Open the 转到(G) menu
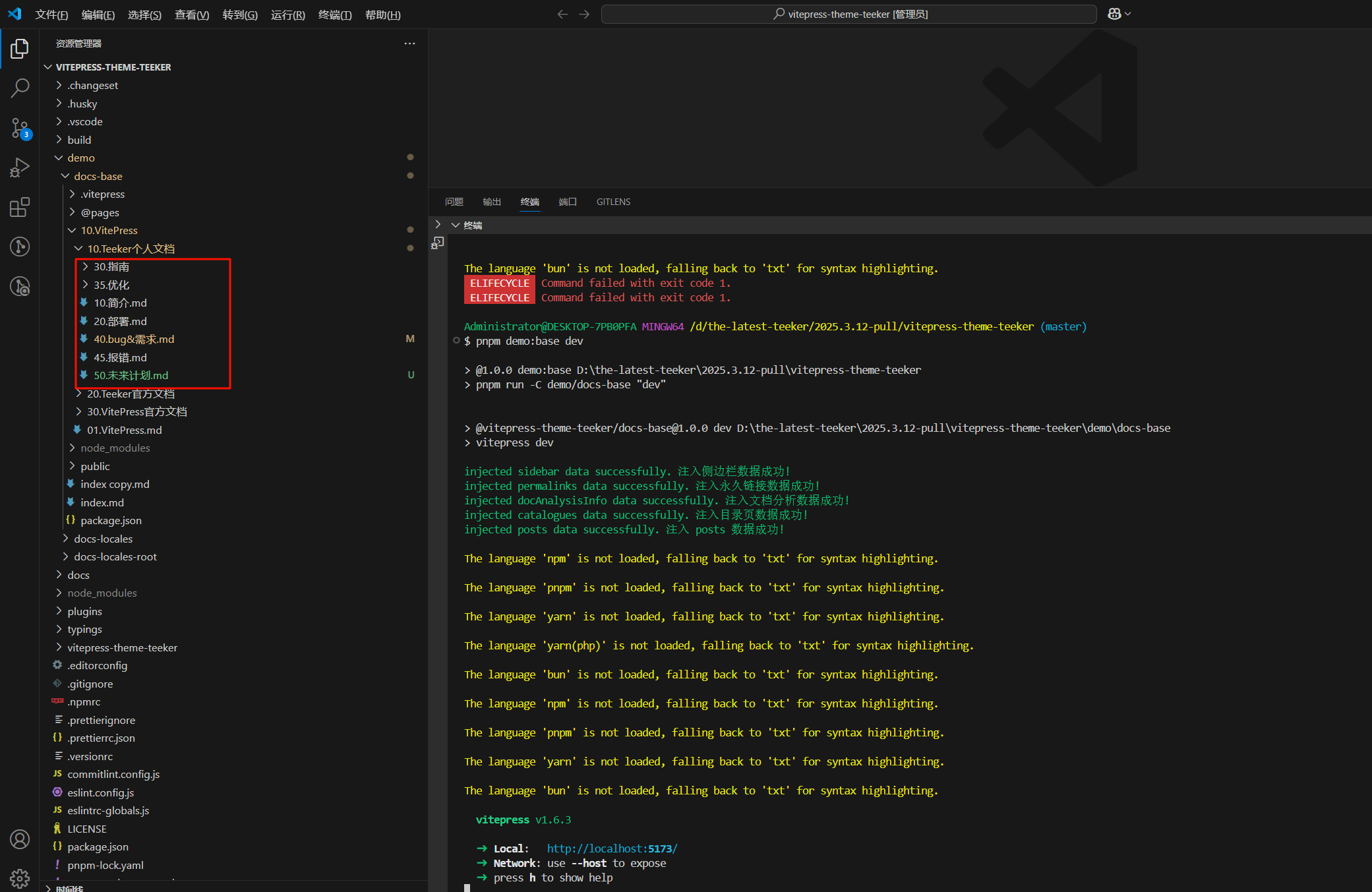Viewport: 1372px width, 892px height. point(240,15)
